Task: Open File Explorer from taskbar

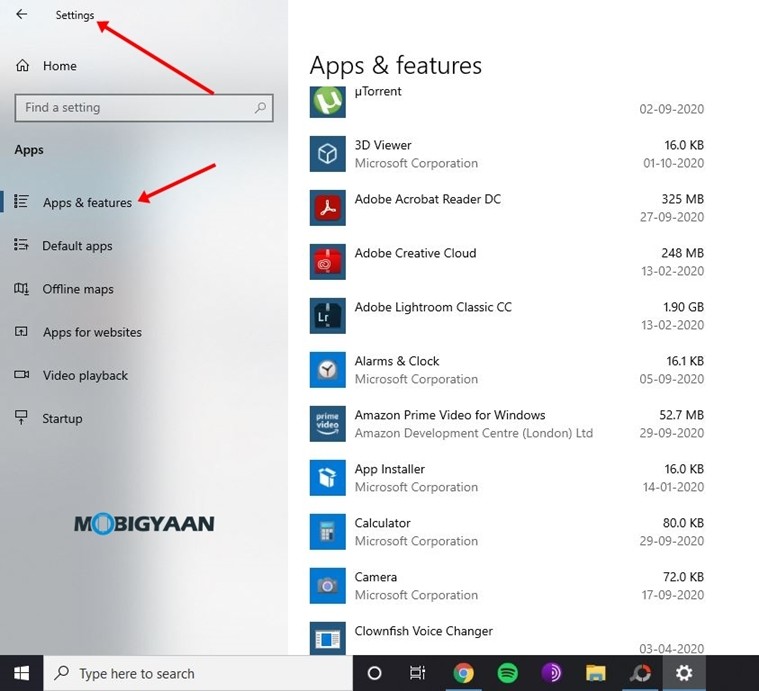Action: pyautogui.click(x=595, y=673)
